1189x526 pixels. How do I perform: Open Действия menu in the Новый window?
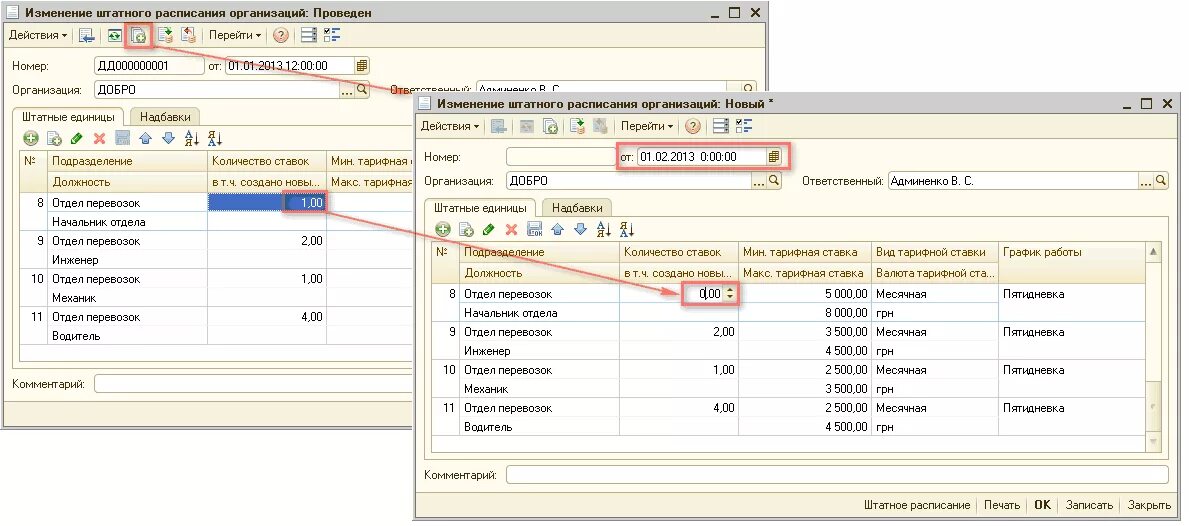click(x=450, y=127)
